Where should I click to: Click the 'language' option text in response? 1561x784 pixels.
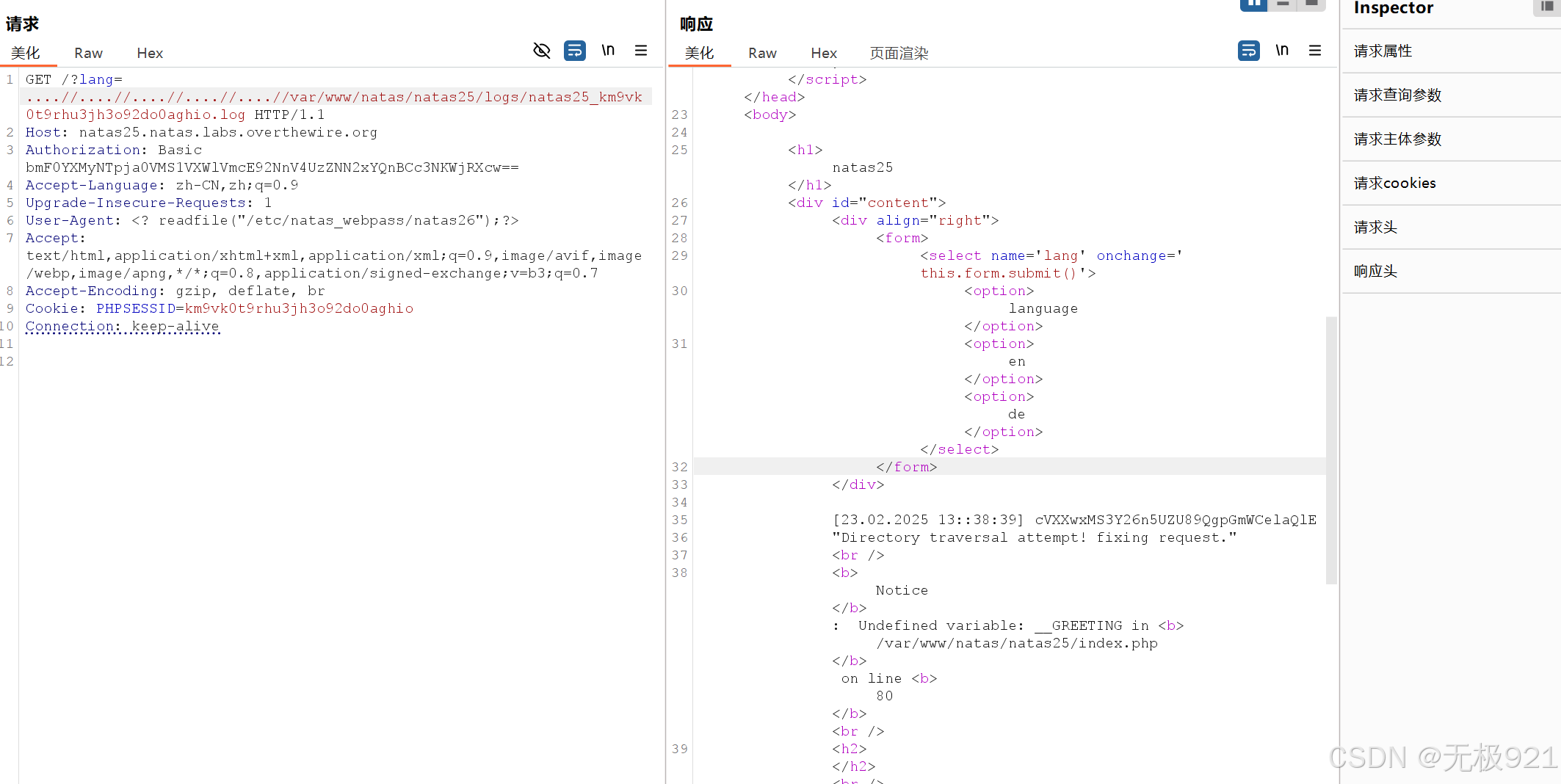[x=1043, y=308]
